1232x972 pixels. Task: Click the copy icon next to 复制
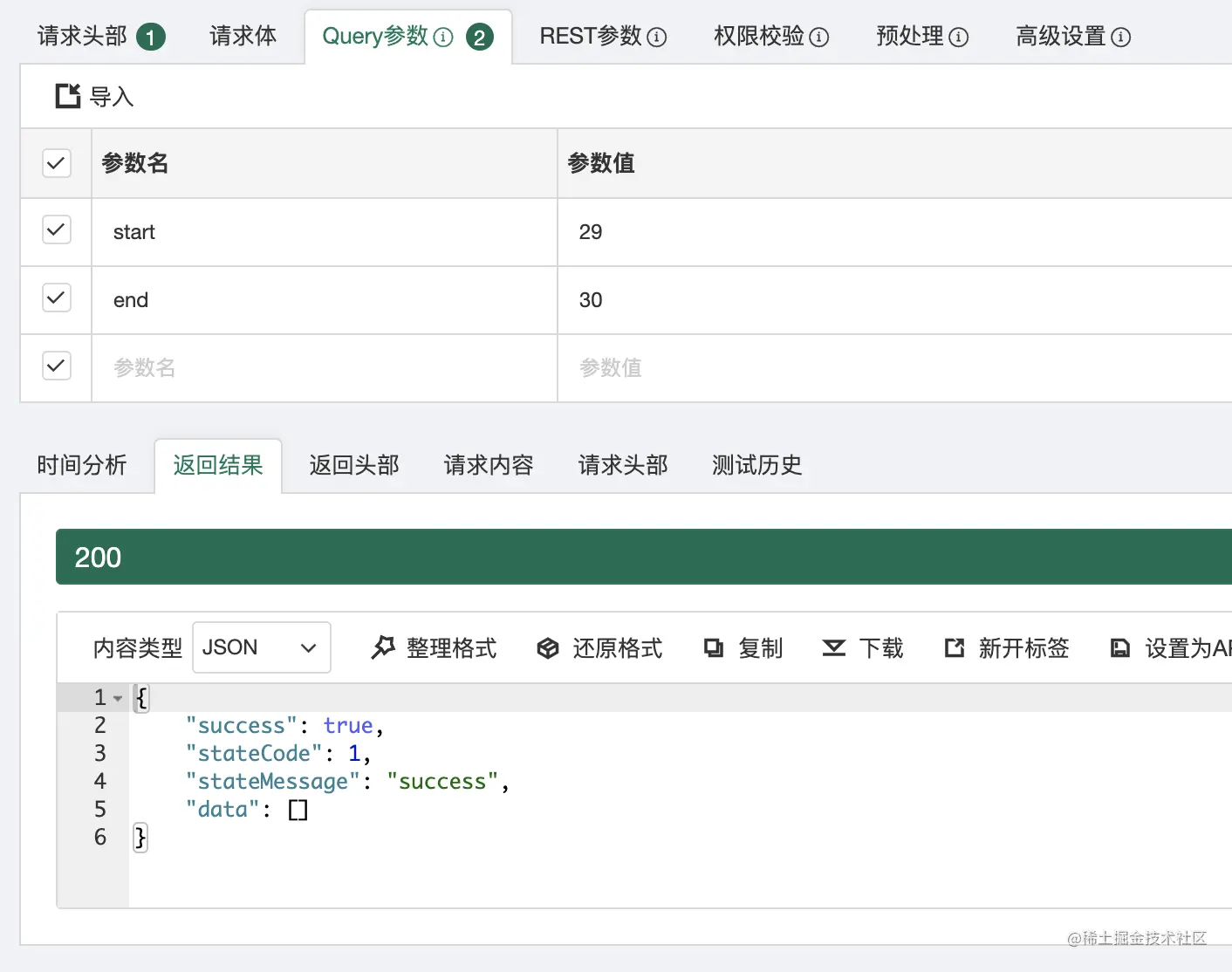tap(714, 647)
